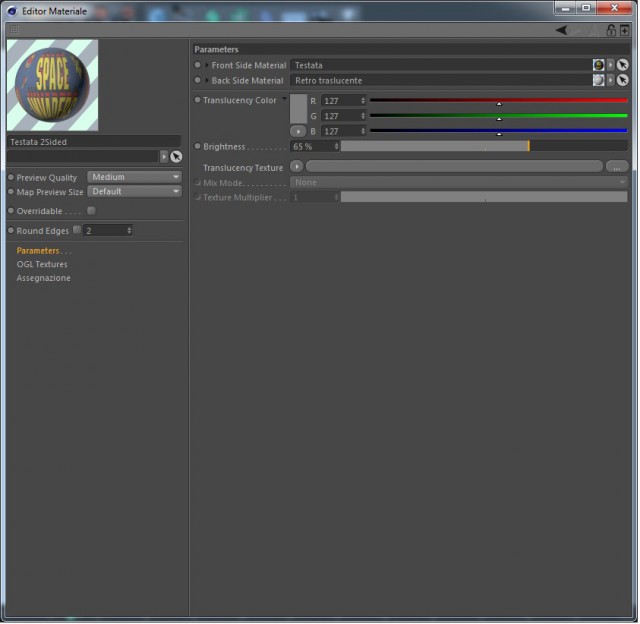640x624 pixels.
Task: Click the Space Invaders material preview sphere
Action: pos(53,85)
